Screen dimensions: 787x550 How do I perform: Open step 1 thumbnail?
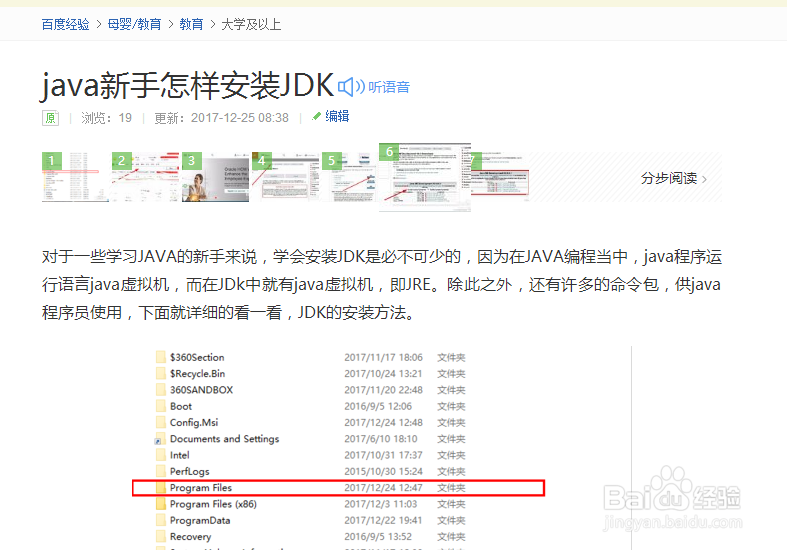pos(75,177)
